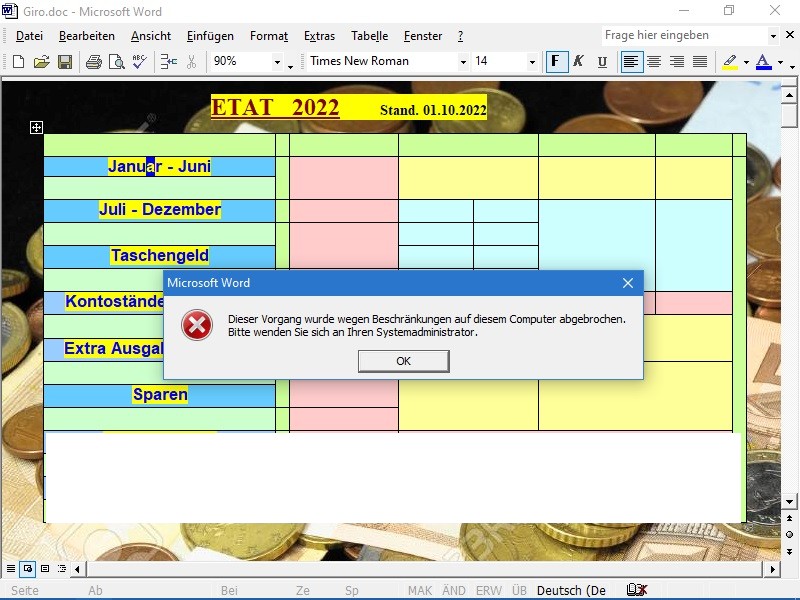
Task: Center align the text
Action: [x=654, y=62]
